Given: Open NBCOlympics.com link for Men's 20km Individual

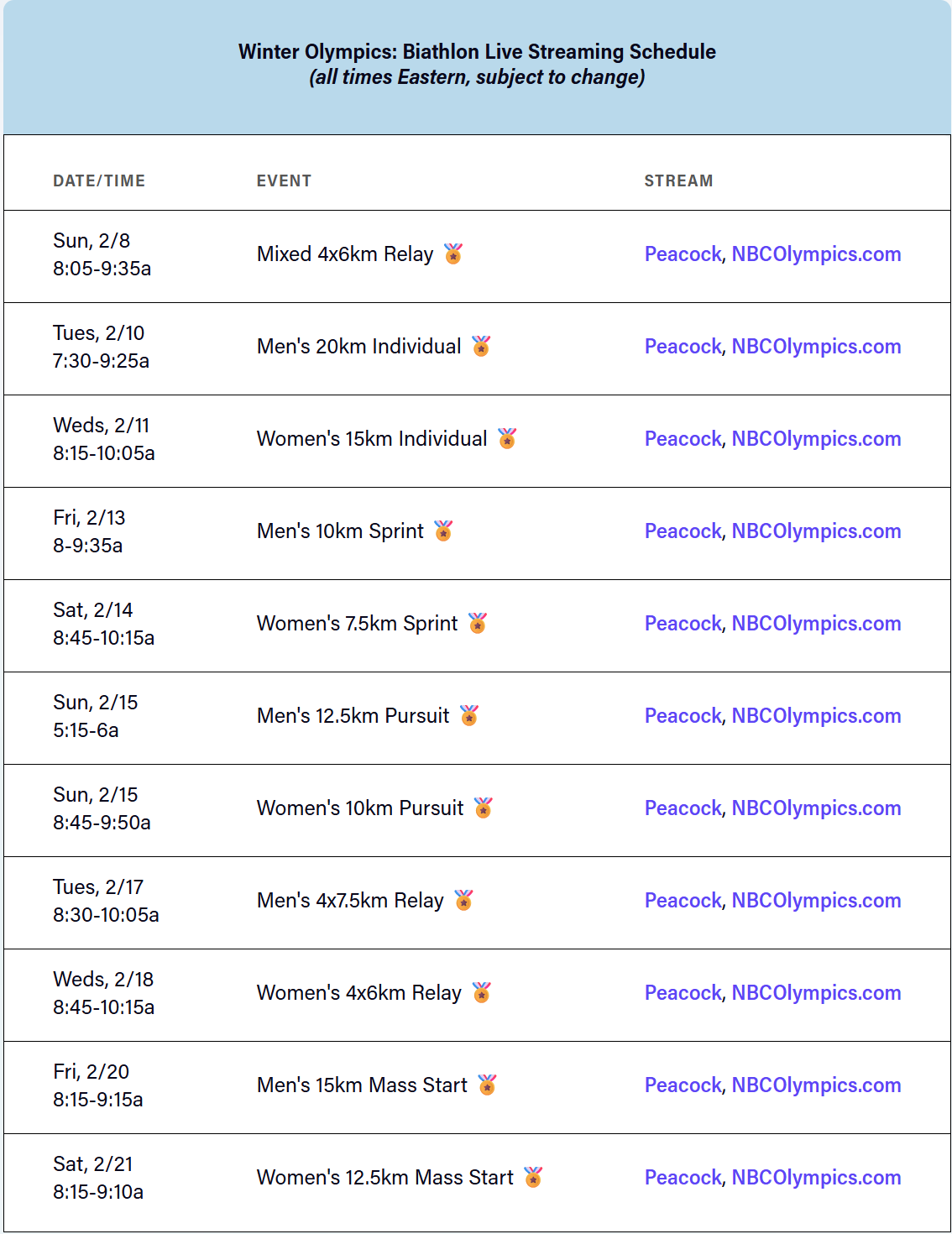Looking at the screenshot, I should (x=816, y=347).
